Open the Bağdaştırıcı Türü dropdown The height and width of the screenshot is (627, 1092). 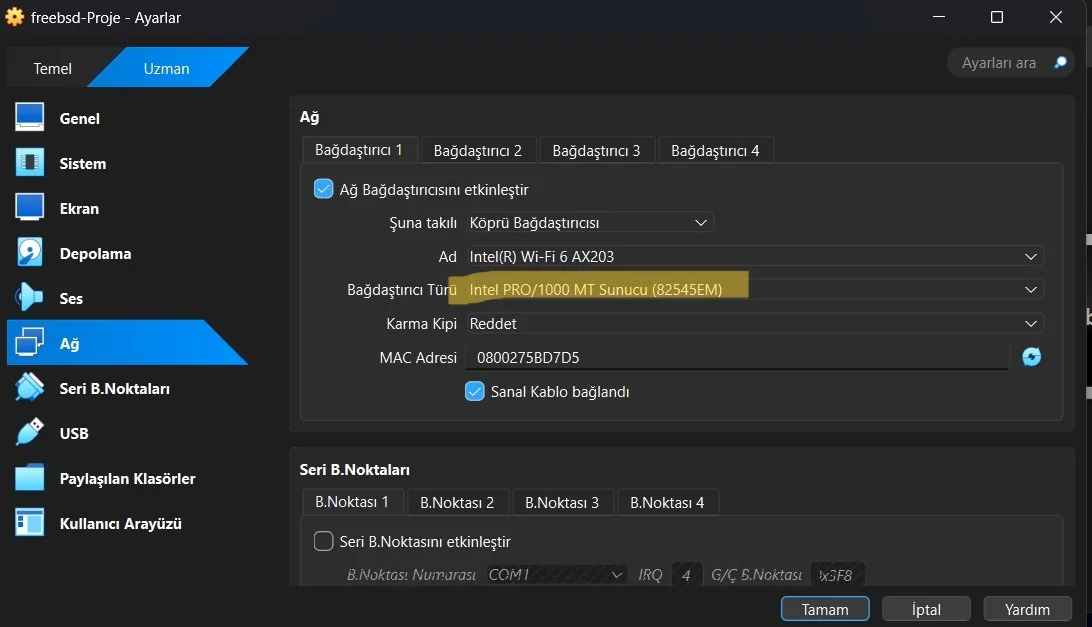755,290
